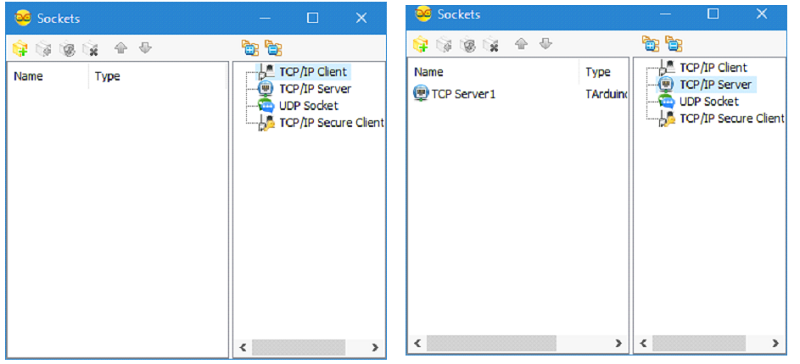Click the add socket icon in right Sockets window
Image resolution: width=800 pixels, height=364 pixels.
point(420,44)
